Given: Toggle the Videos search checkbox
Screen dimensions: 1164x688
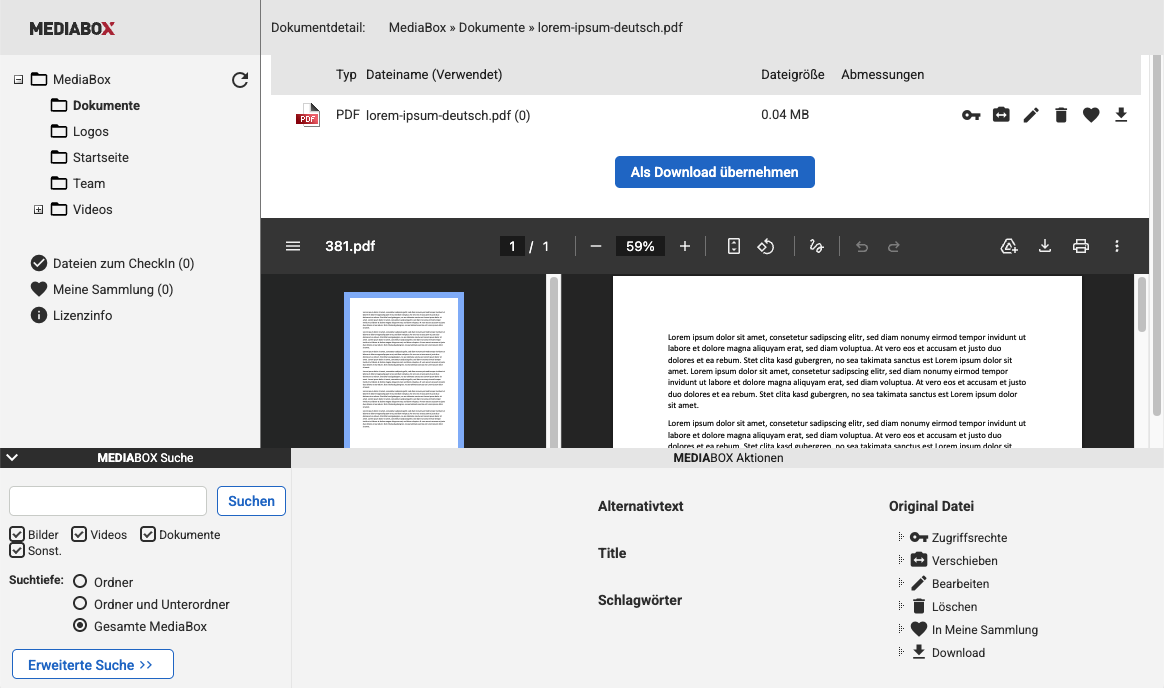Looking at the screenshot, I should (x=79, y=534).
